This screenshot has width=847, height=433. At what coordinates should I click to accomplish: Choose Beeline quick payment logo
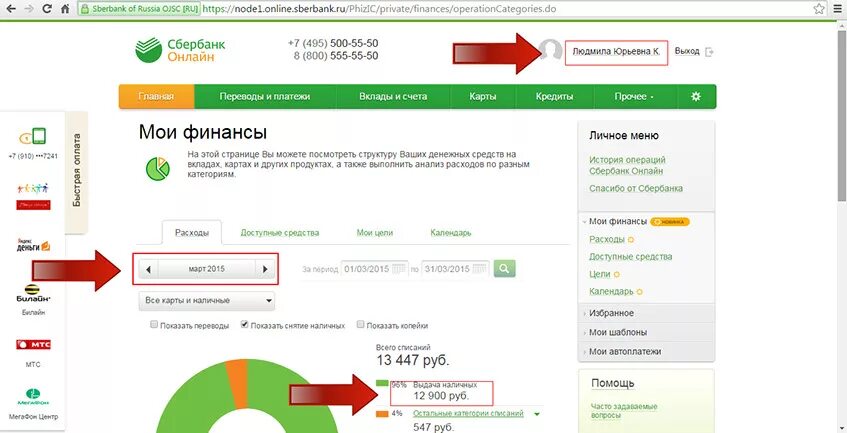(33, 293)
